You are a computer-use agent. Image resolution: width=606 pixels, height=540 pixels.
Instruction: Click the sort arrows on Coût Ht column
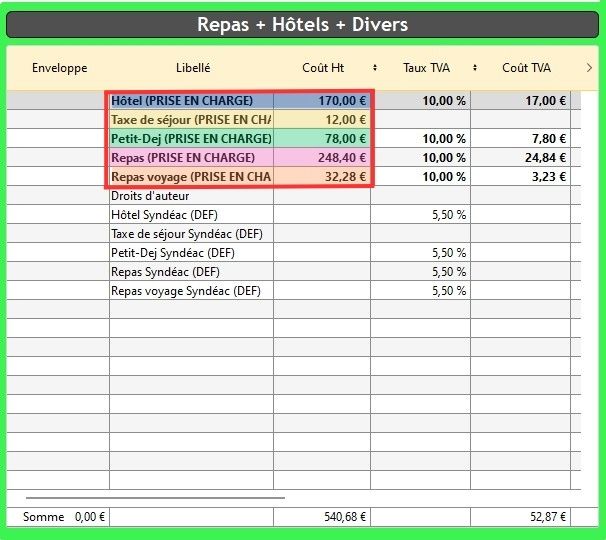click(x=375, y=68)
